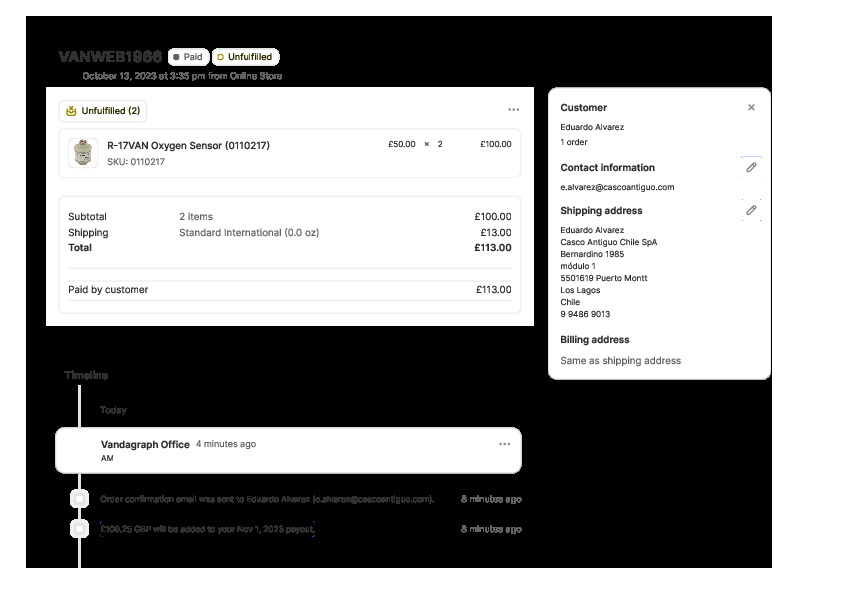Edit contact information with the pencil icon
Image resolution: width=842 pixels, height=595 pixels.
pos(751,168)
